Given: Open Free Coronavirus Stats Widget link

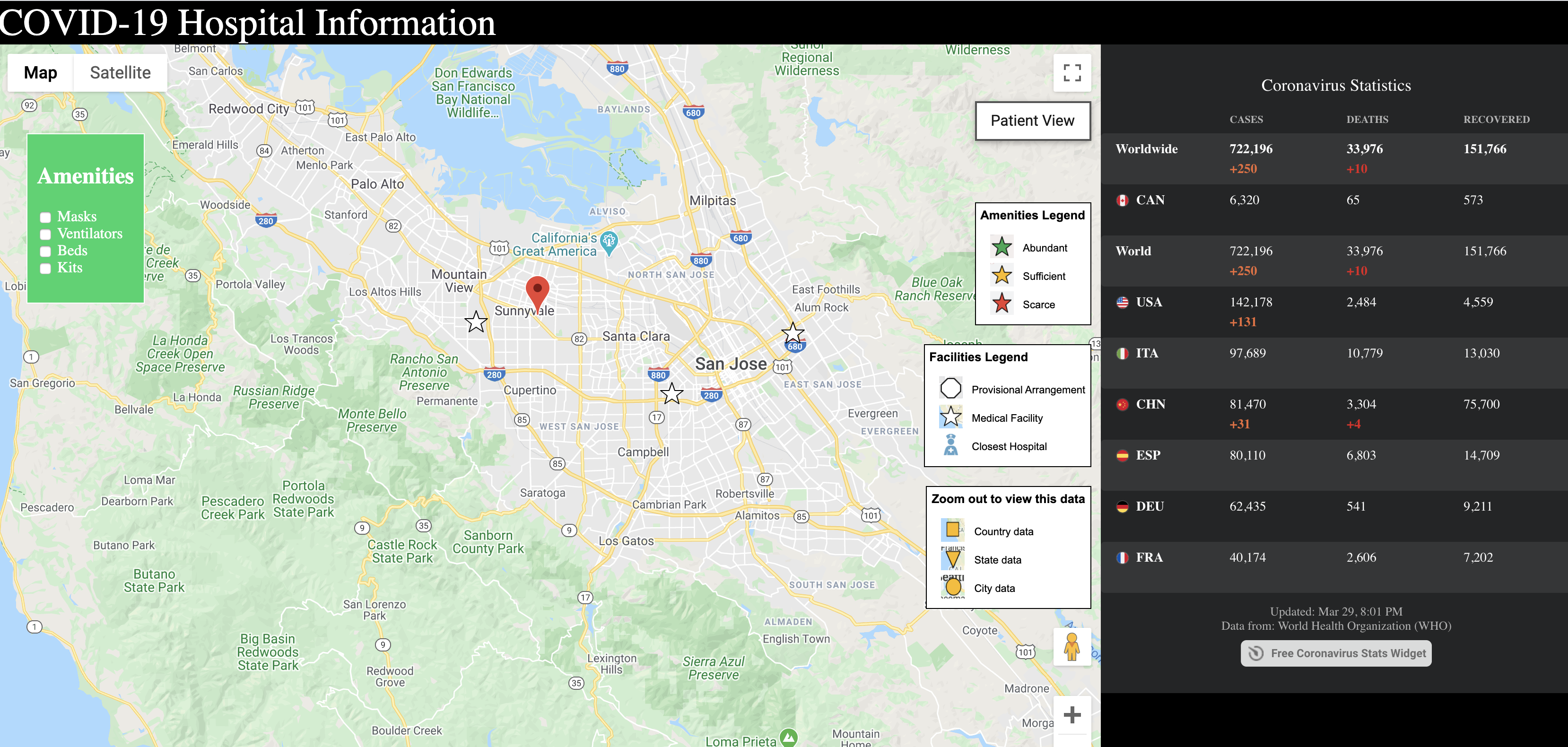Looking at the screenshot, I should 1335,653.
